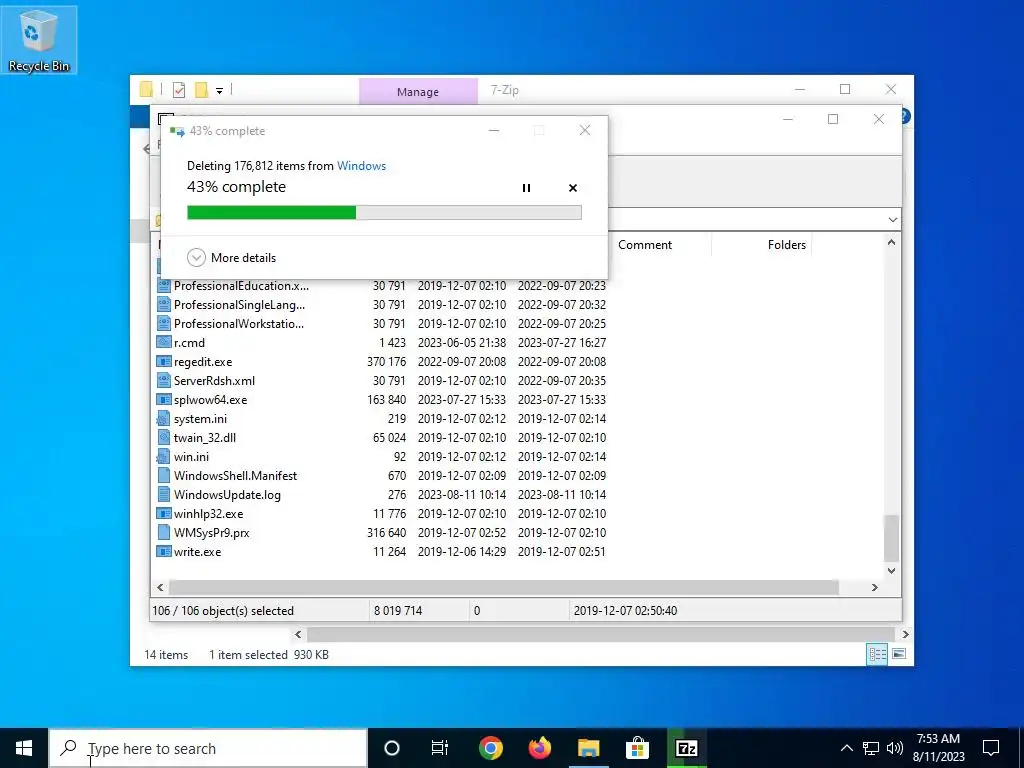1024x768 pixels.
Task: Click the green deletion progress bar
Action: click(384, 212)
